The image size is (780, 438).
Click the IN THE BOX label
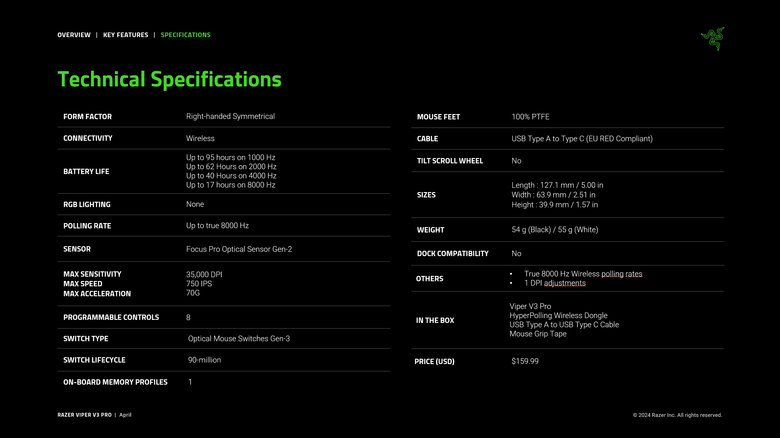[x=435, y=321]
